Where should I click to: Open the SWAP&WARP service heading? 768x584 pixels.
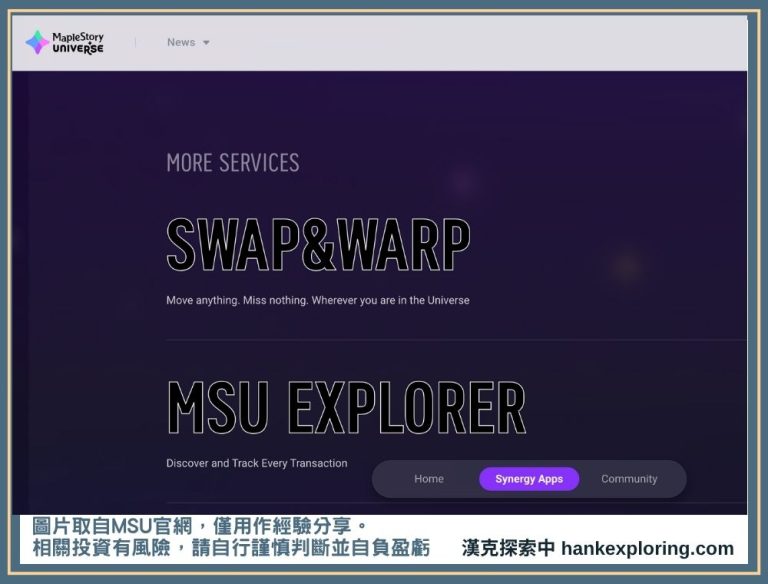(x=317, y=245)
